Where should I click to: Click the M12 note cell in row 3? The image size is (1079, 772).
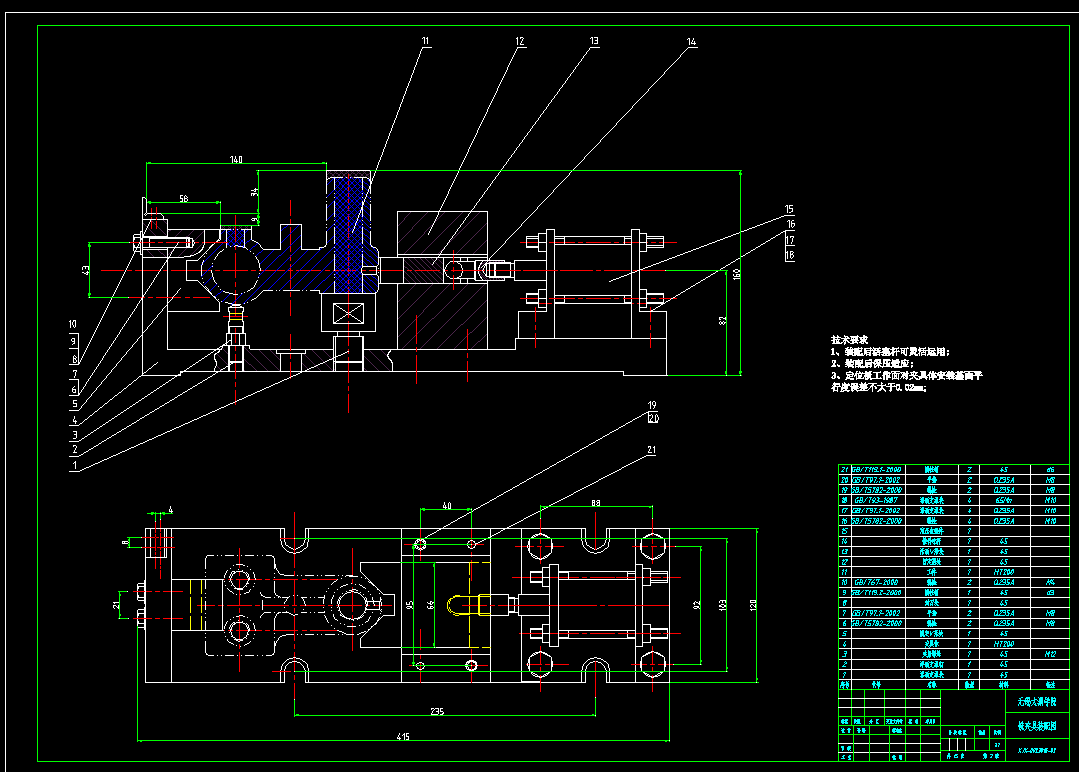tap(1050, 654)
